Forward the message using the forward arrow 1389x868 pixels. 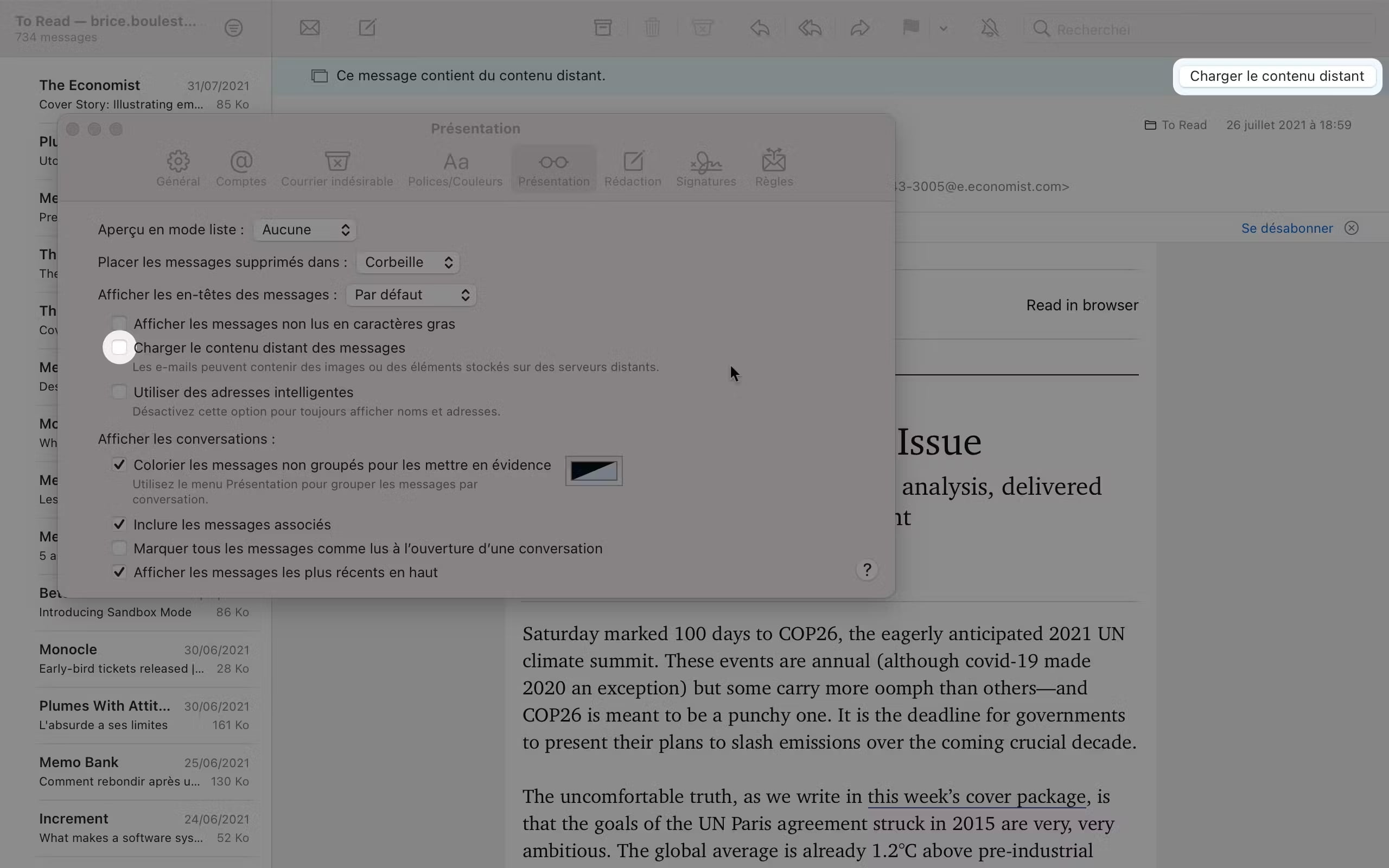point(860,27)
